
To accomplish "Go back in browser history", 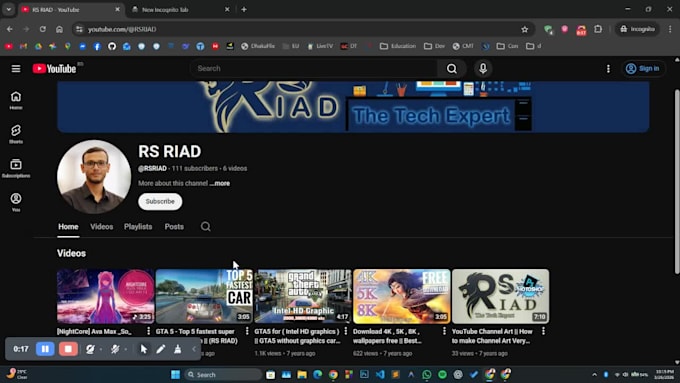I will (10, 29).
